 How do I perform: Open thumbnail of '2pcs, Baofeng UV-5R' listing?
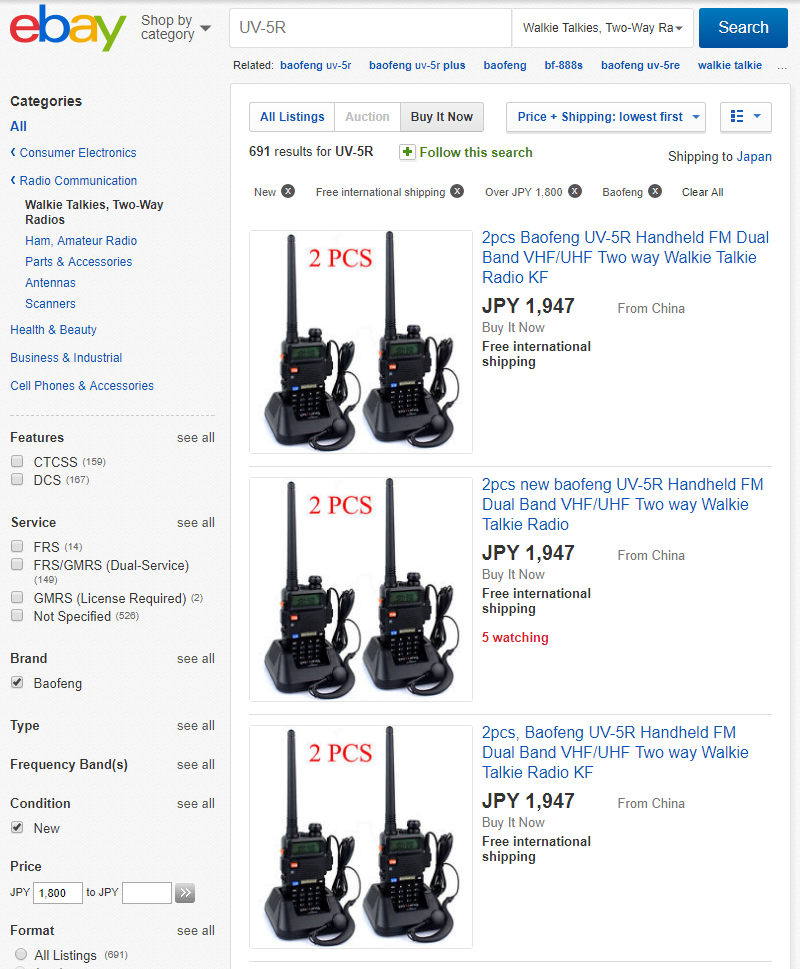361,837
